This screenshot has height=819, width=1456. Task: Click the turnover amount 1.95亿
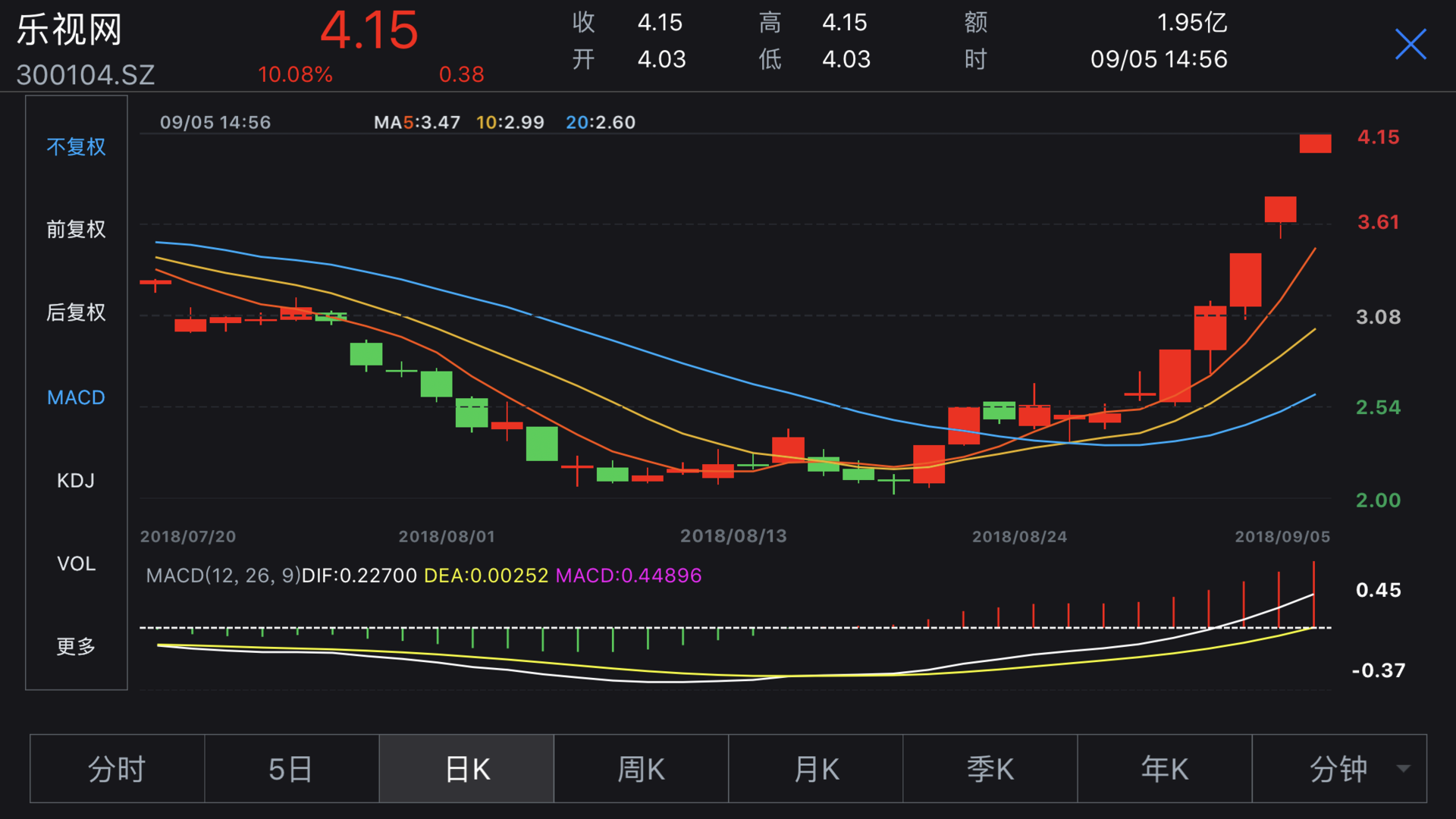point(1192,23)
